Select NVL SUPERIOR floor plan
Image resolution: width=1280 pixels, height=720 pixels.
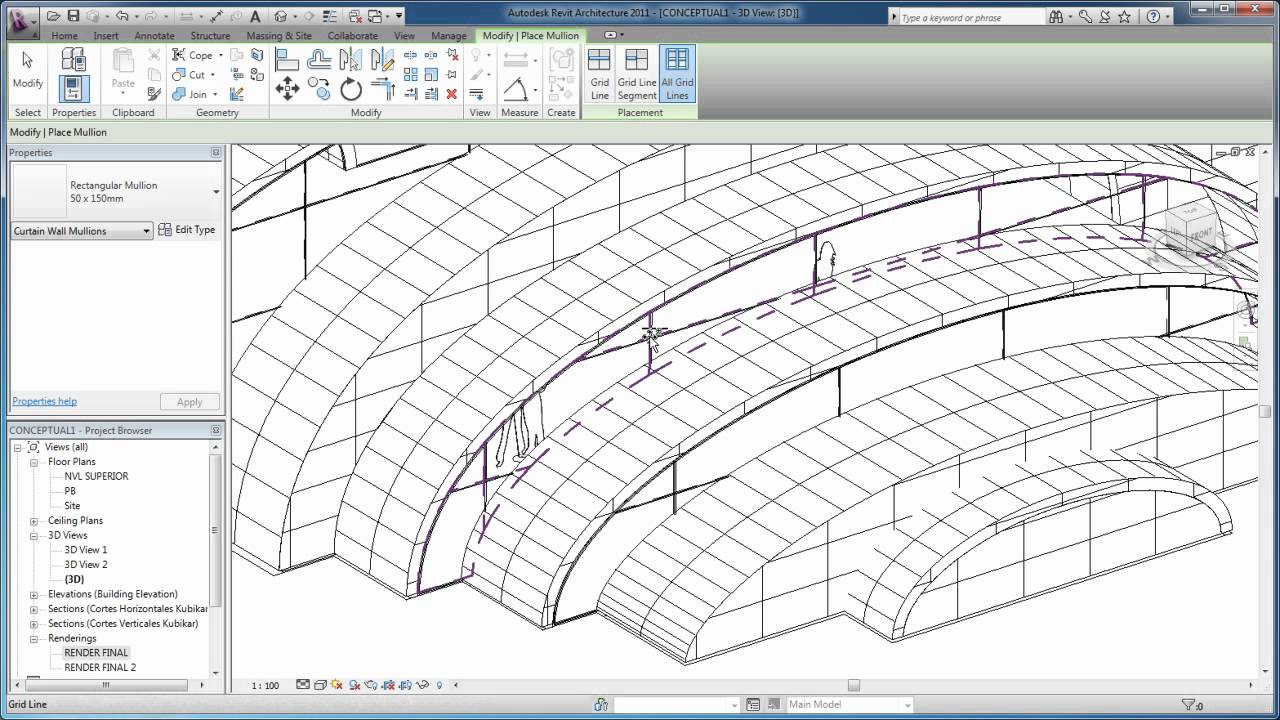96,476
